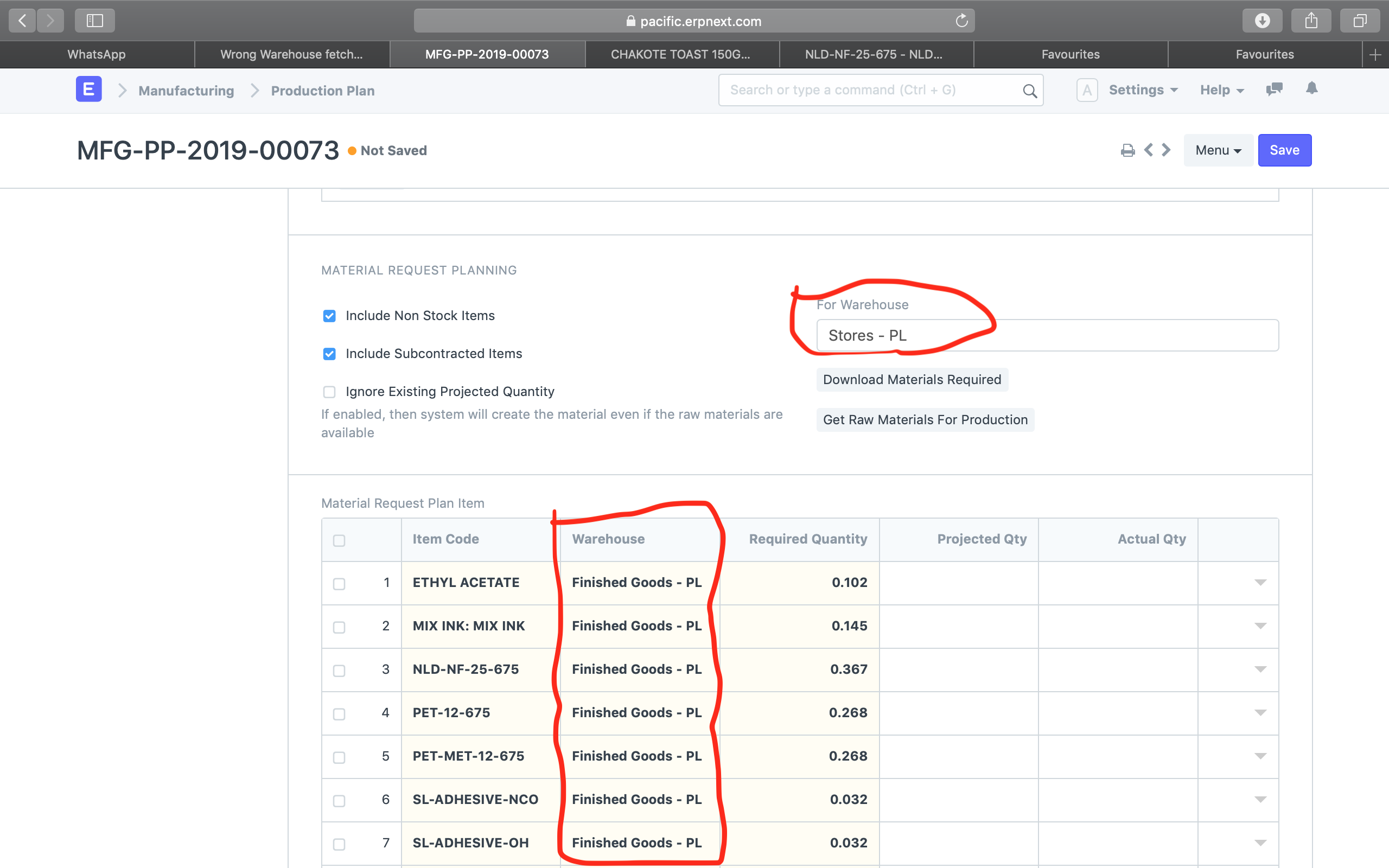
Task: Open the chat messages icon
Action: pos(1273,90)
